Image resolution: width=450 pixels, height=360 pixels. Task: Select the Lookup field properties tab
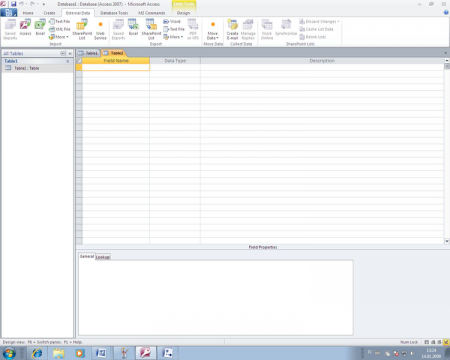[x=103, y=257]
